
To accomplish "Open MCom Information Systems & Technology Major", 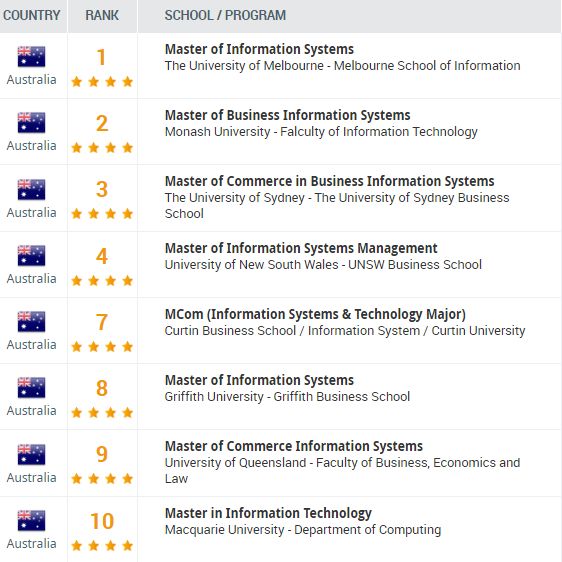I will click(x=315, y=314).
